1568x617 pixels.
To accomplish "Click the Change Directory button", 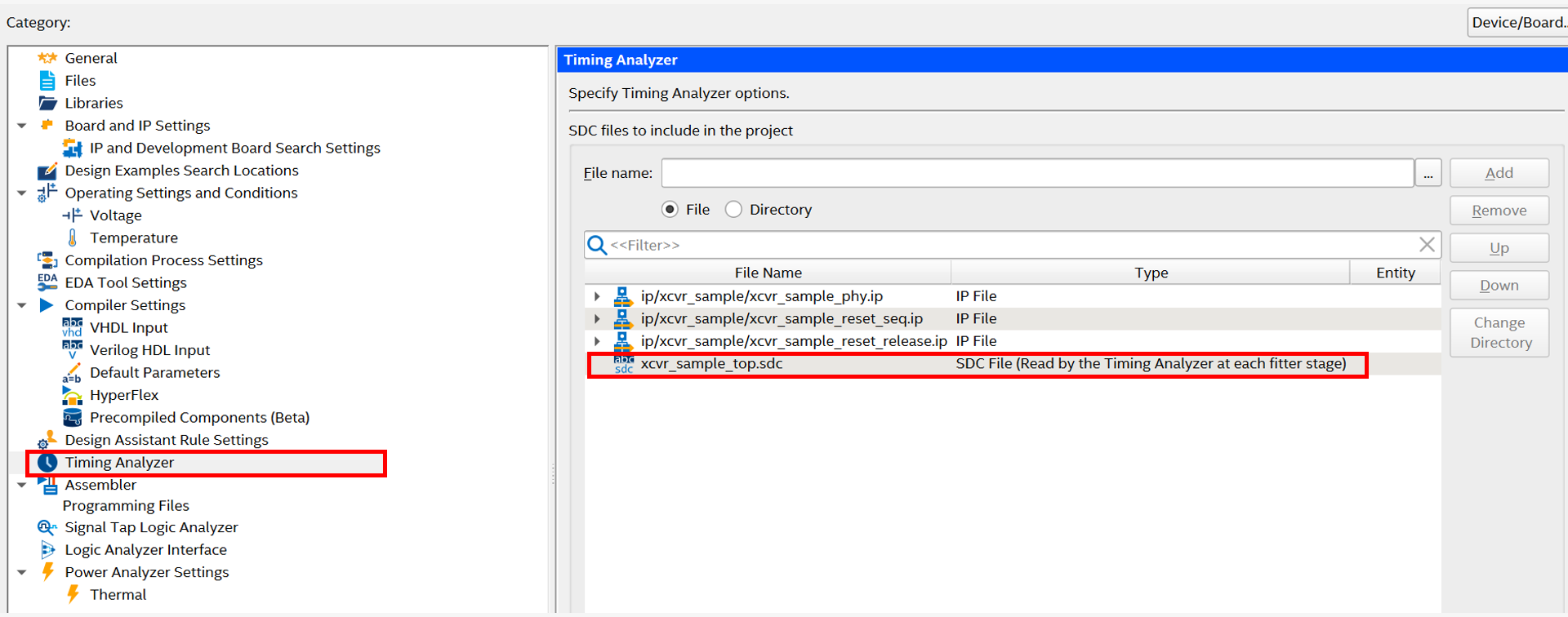I will click(1499, 333).
